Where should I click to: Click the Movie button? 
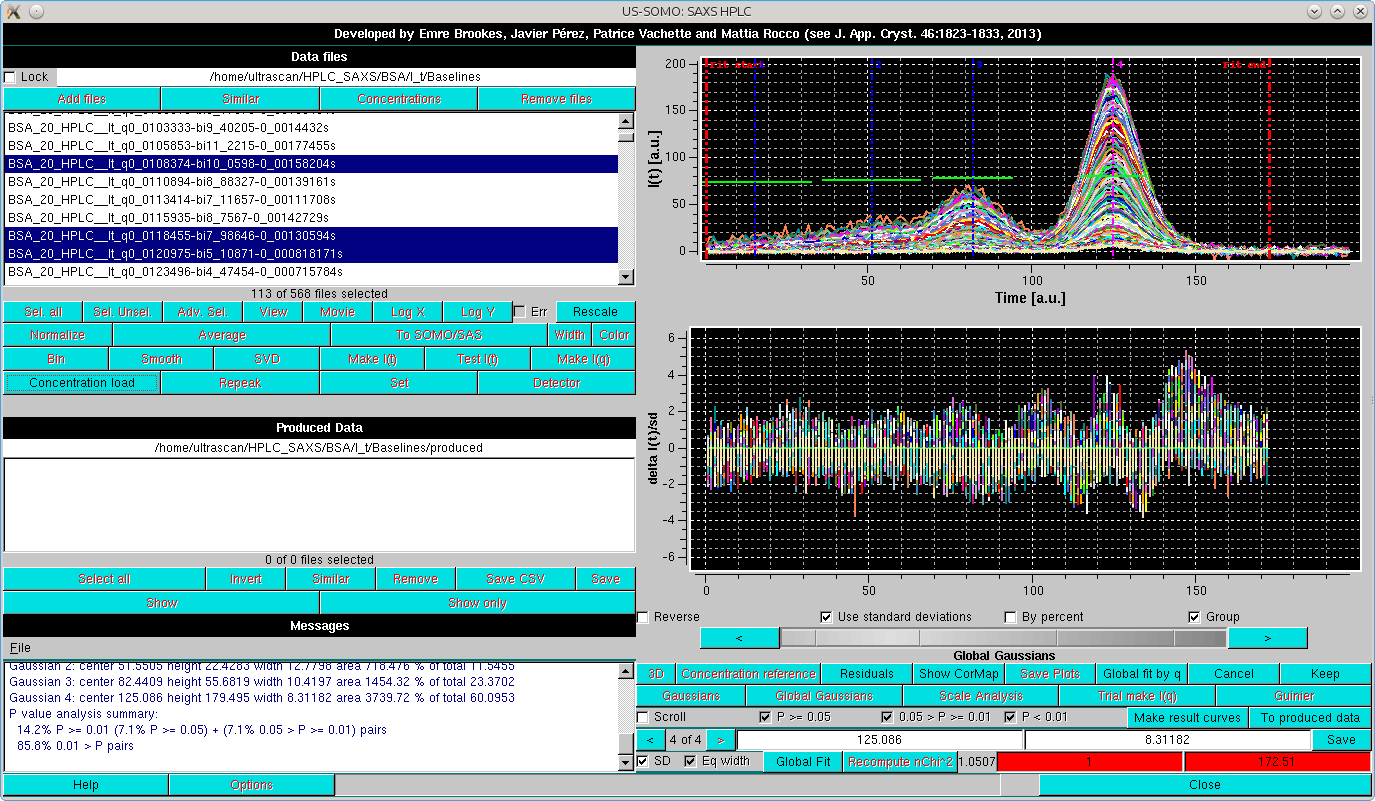tap(338, 312)
